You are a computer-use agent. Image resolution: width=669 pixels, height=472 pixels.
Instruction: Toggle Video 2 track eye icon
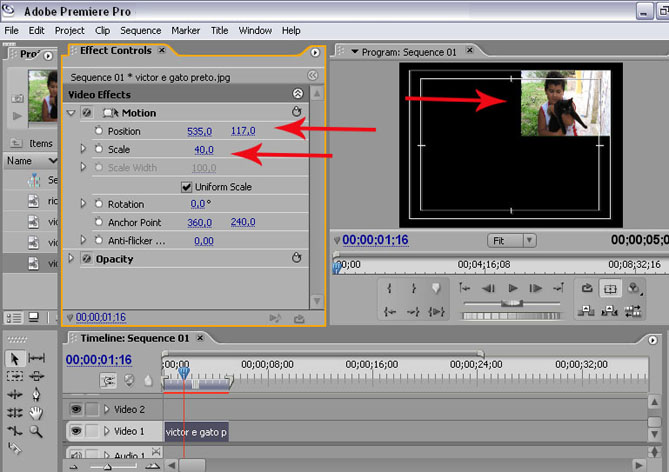pos(75,409)
